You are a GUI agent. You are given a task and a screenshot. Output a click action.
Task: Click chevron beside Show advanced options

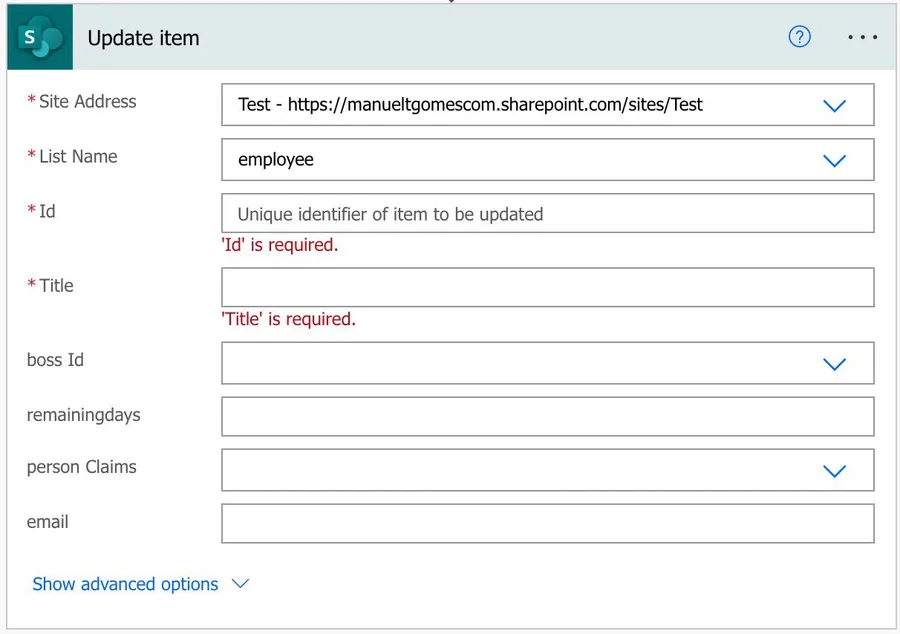pyautogui.click(x=240, y=584)
